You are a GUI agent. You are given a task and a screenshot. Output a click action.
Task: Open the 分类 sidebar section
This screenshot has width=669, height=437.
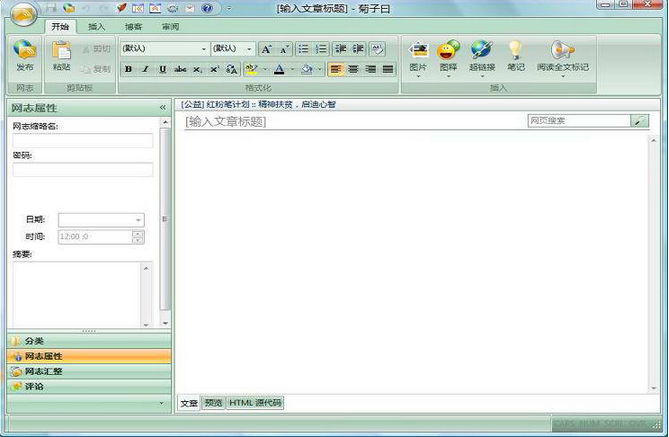click(x=34, y=341)
